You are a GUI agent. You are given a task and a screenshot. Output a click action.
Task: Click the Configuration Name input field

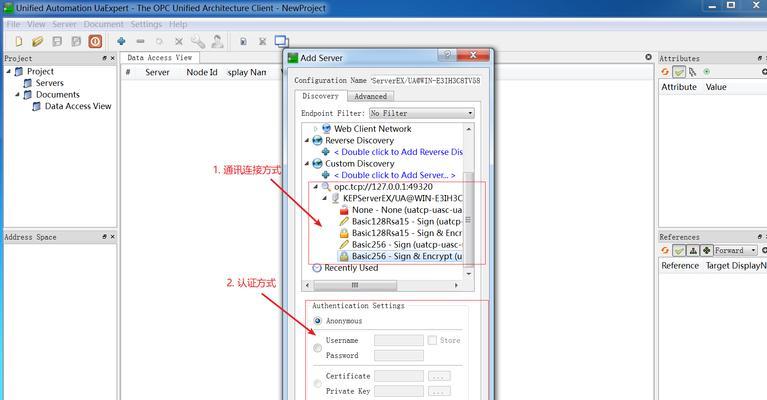(426, 80)
